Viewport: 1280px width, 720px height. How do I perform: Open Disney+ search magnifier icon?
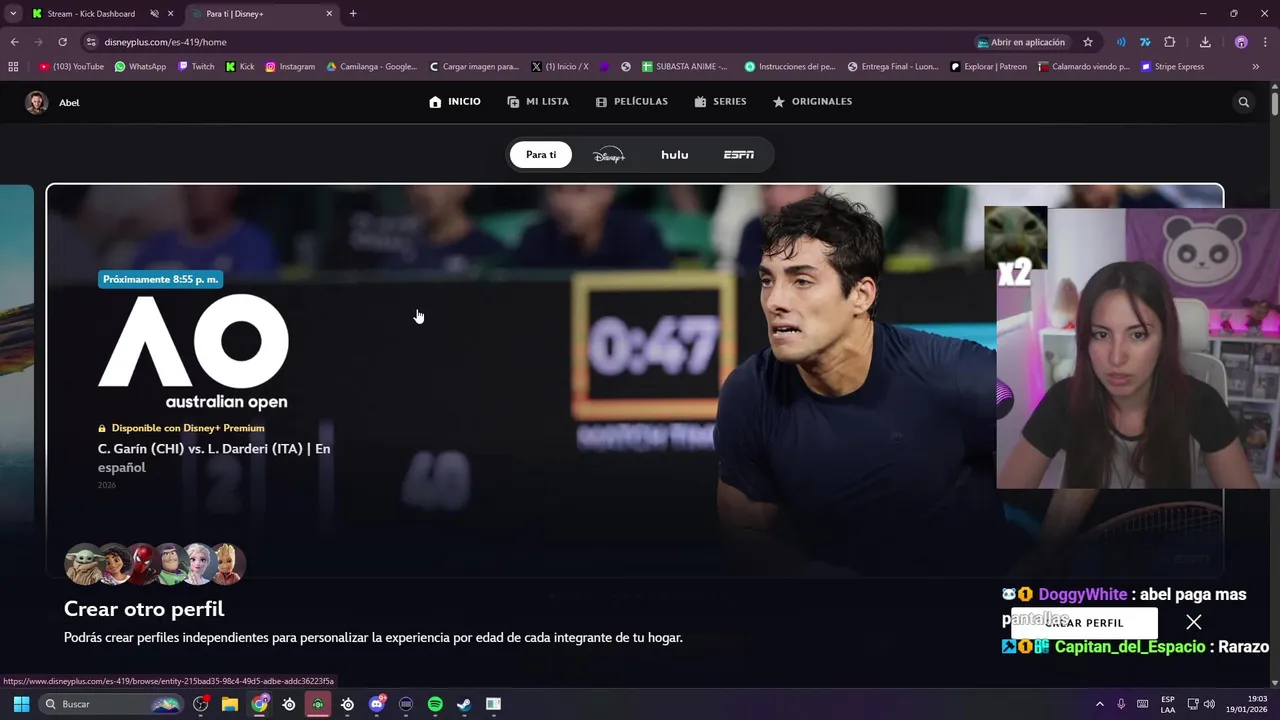pos(1244,102)
